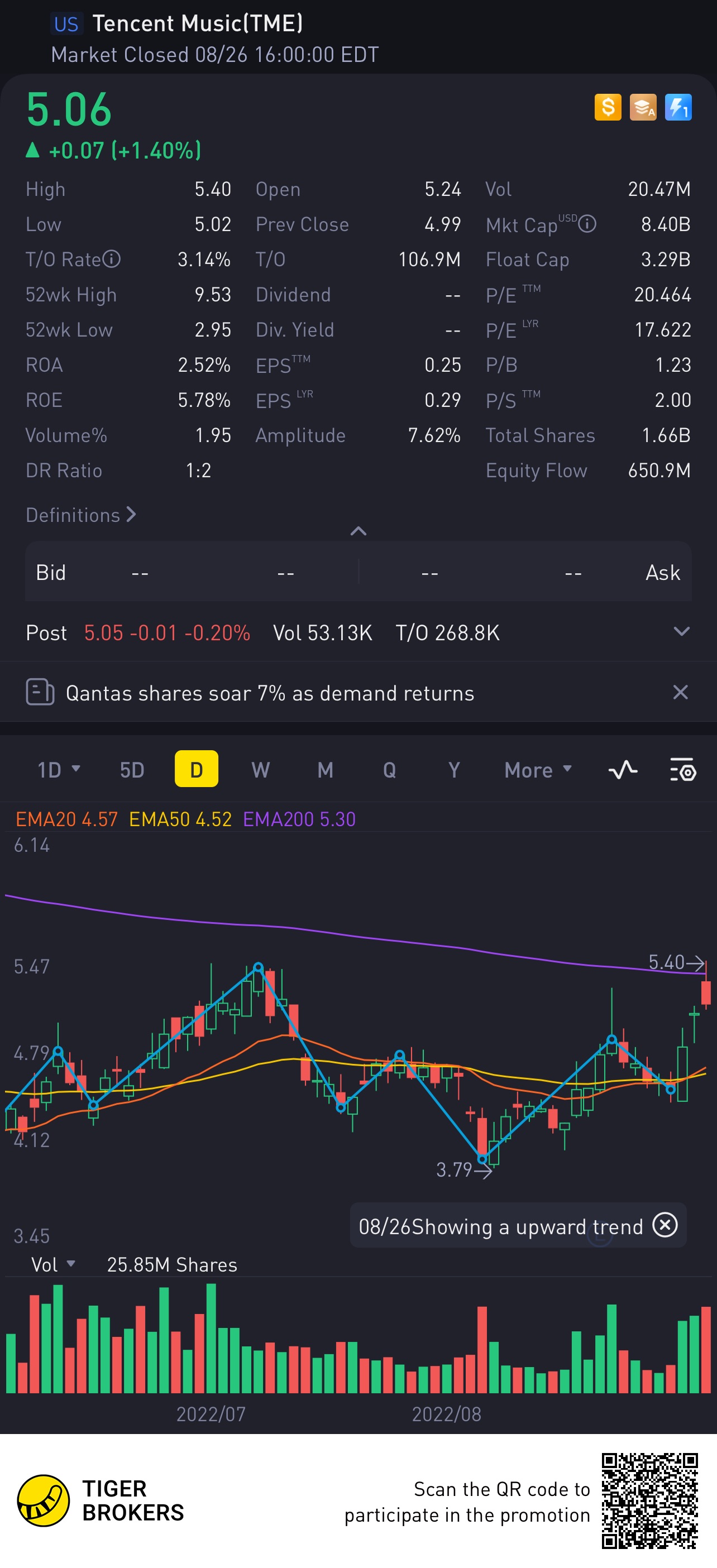Expand the Post market info row
The width and height of the screenshot is (717, 1568).
(681, 631)
